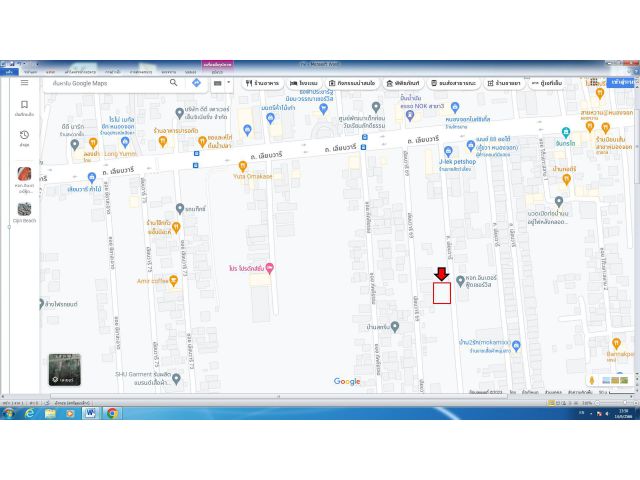
Task: Click the Word Help question mark icon
Action: (635, 72)
